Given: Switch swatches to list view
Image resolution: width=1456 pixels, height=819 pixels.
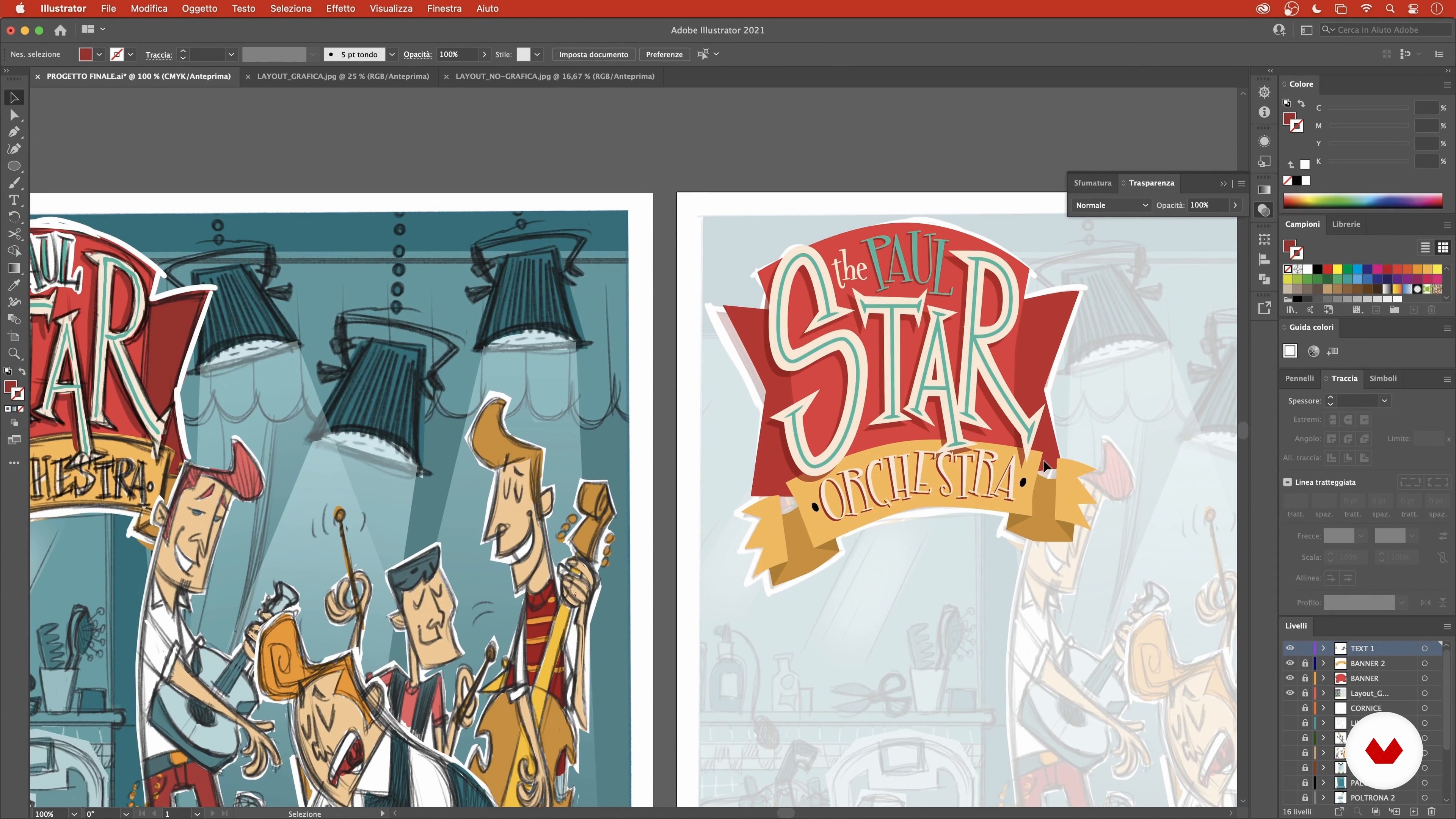Looking at the screenshot, I should pos(1425,248).
